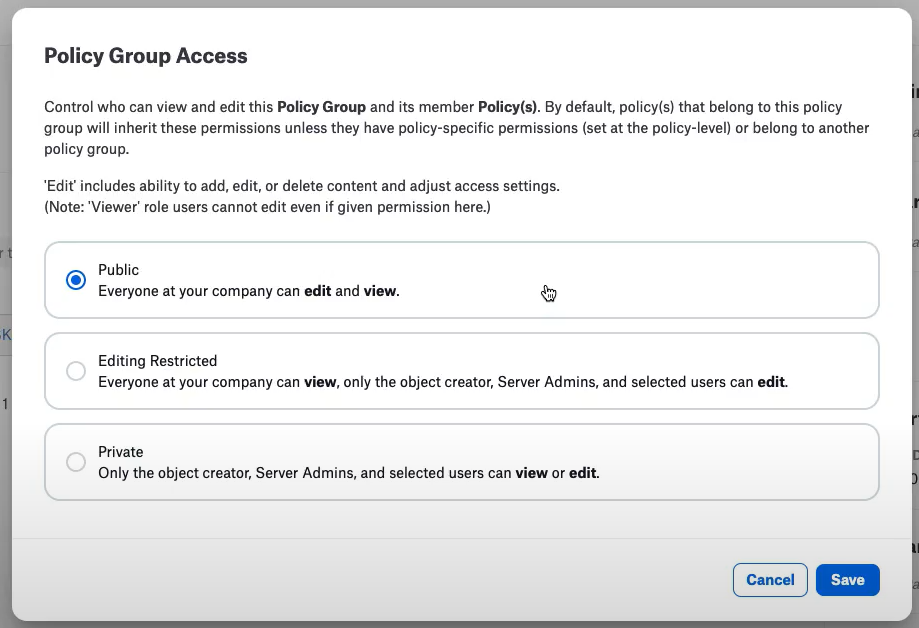
Task: Select the Public radio button
Action: [76, 280]
